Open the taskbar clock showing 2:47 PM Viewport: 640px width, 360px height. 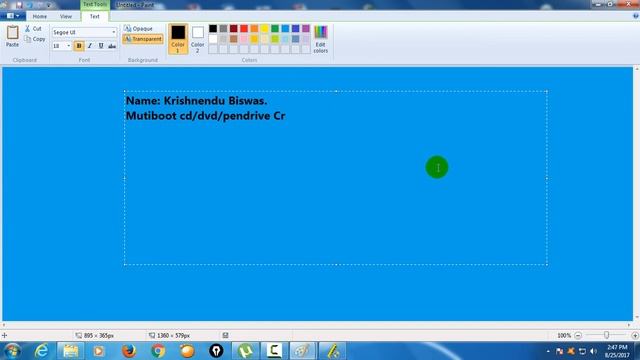coord(617,351)
